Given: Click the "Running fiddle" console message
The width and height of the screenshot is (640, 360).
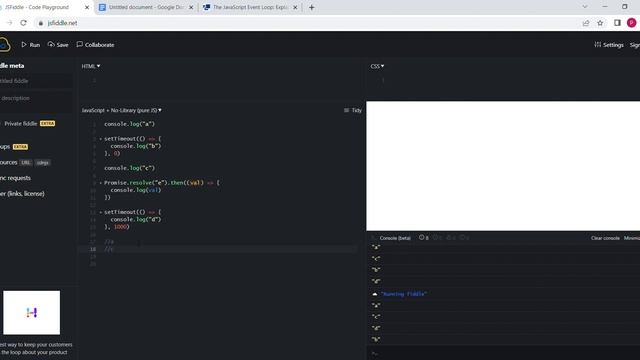Looking at the screenshot, I should tap(404, 294).
